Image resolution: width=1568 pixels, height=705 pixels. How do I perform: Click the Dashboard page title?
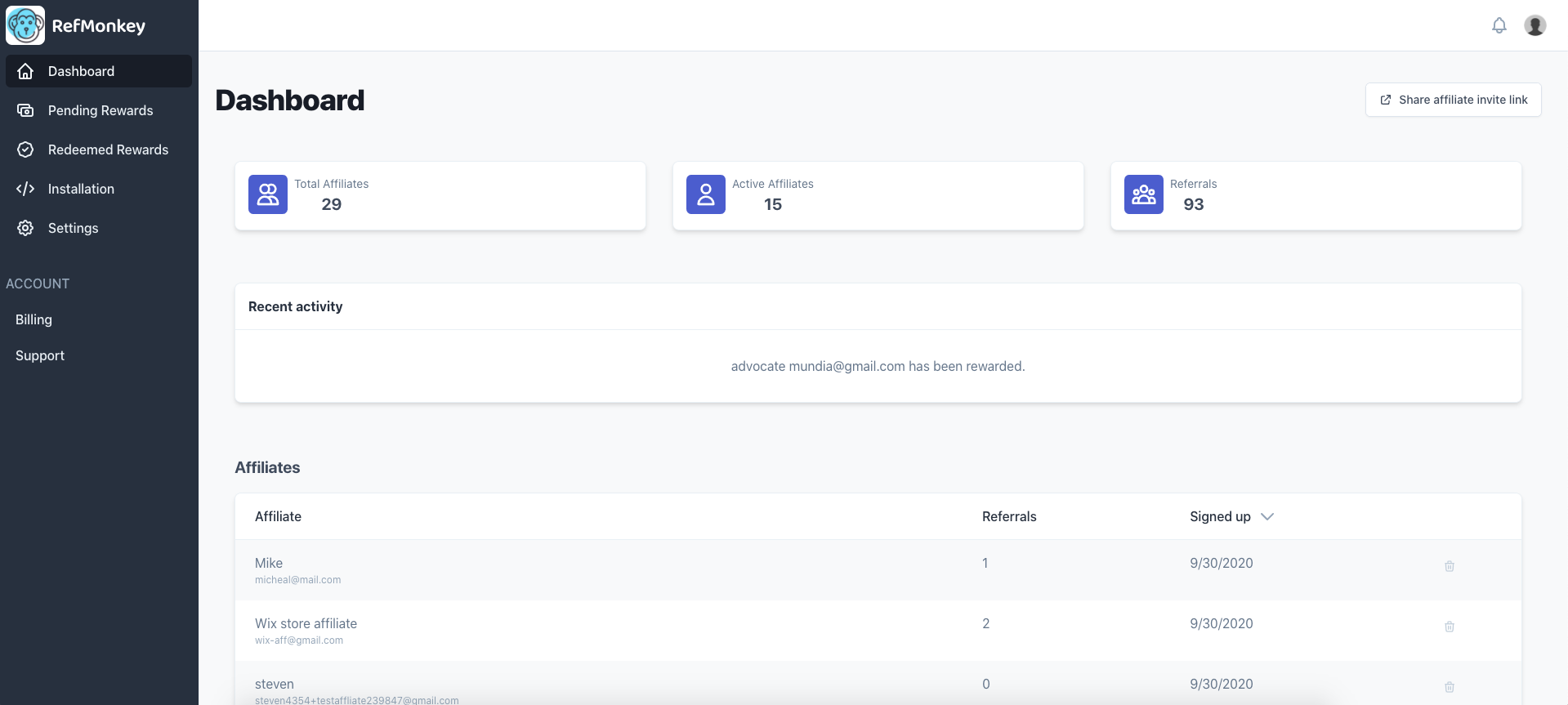290,100
